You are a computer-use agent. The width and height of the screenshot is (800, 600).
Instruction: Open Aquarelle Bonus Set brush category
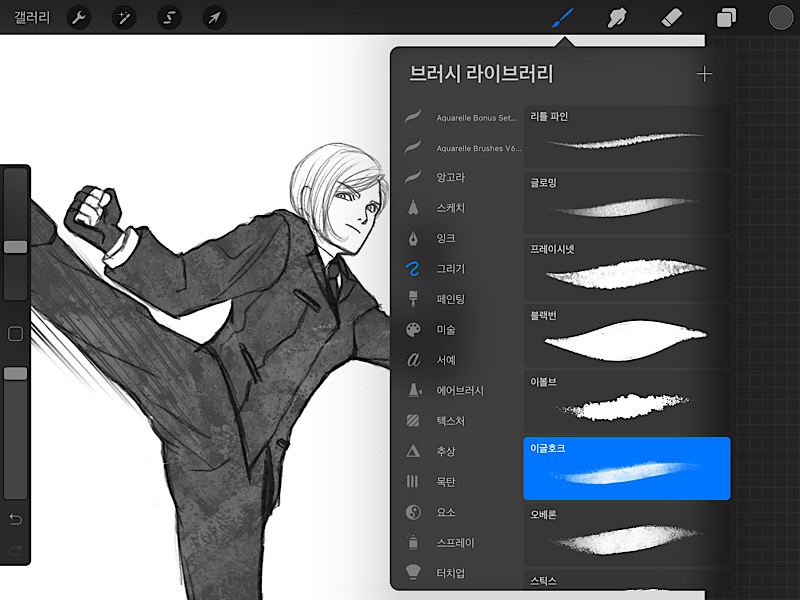462,117
